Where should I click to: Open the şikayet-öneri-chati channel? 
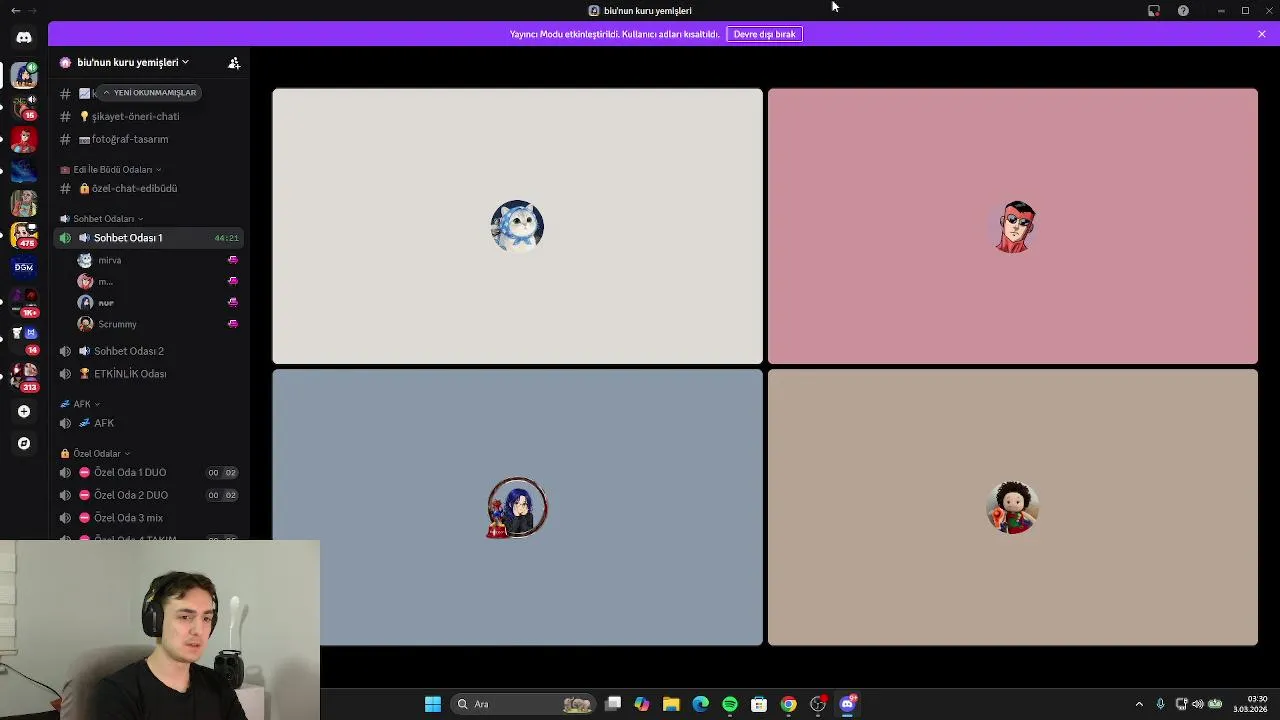(149, 116)
